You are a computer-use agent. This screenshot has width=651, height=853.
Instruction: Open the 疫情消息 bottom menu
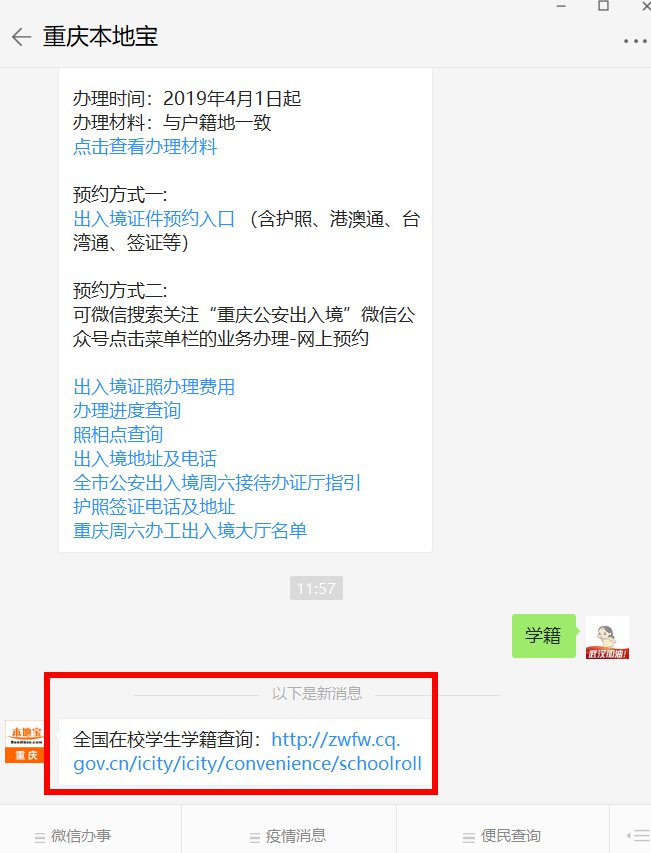click(x=288, y=836)
